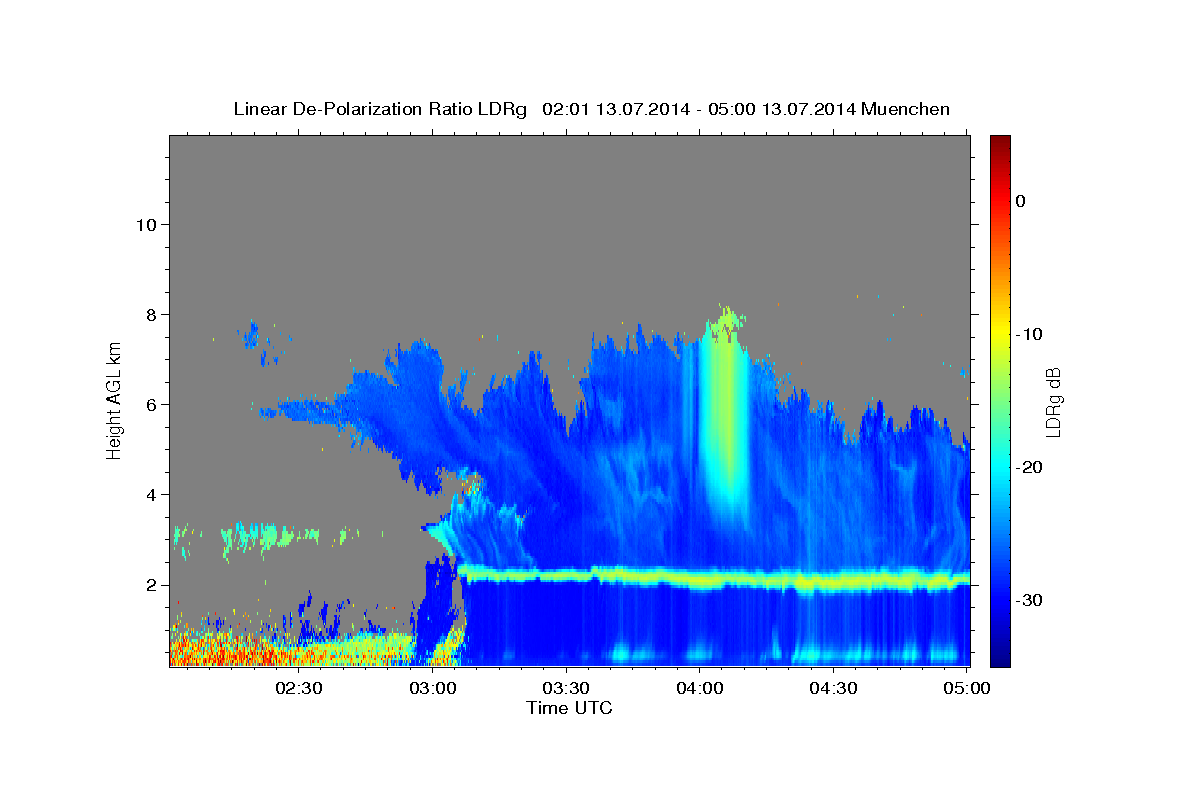Click the colorbar value -30
This screenshot has height=800, width=1200.
tap(1030, 600)
